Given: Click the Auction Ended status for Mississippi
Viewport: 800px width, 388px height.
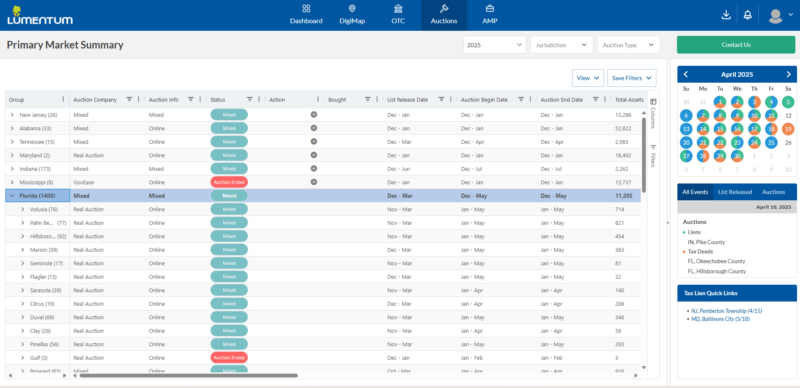Looking at the screenshot, I should [x=229, y=182].
